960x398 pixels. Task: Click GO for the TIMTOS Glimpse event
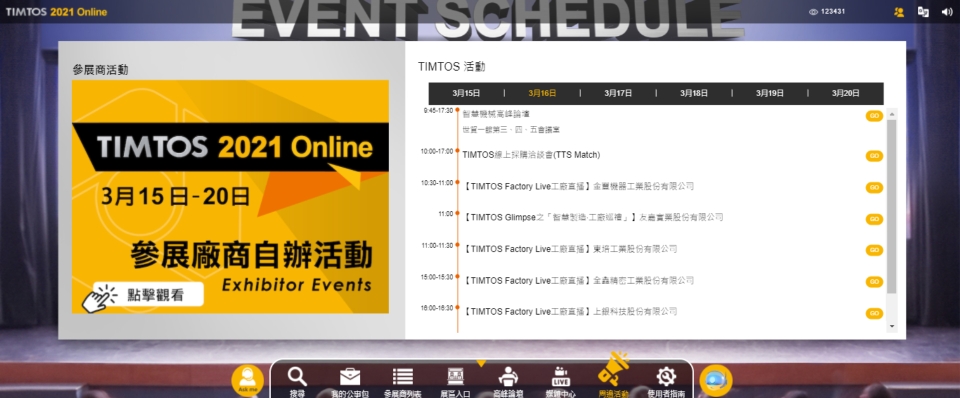coord(874,219)
